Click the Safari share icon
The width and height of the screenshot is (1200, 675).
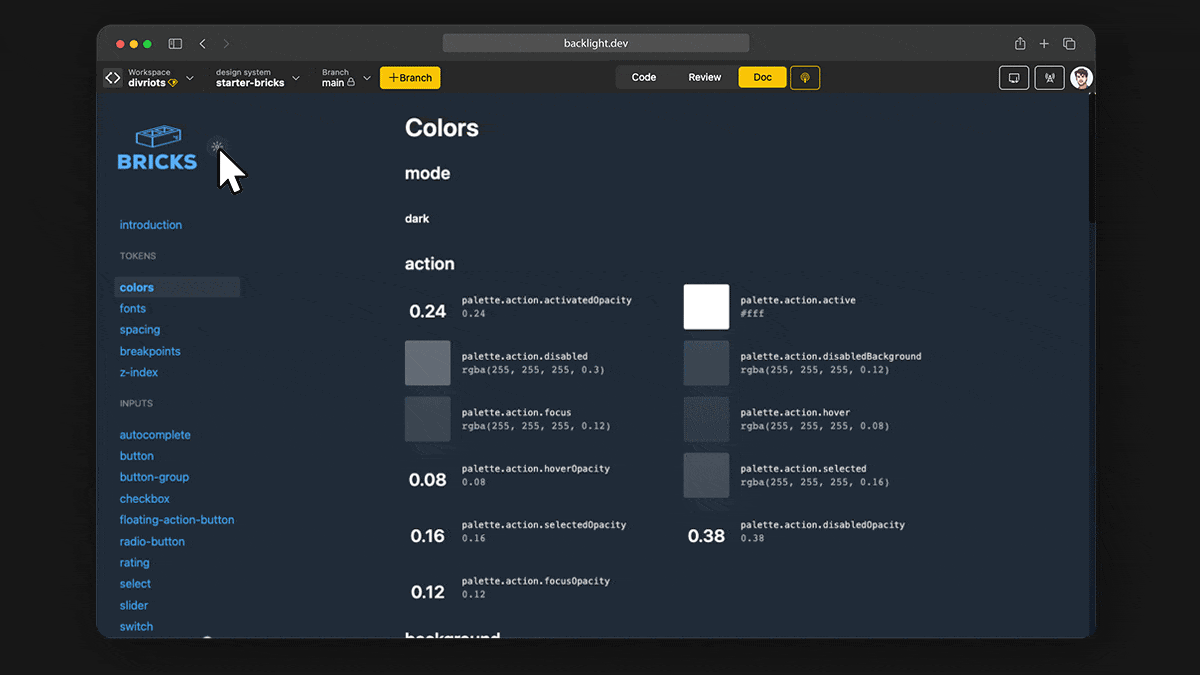[x=1020, y=44]
